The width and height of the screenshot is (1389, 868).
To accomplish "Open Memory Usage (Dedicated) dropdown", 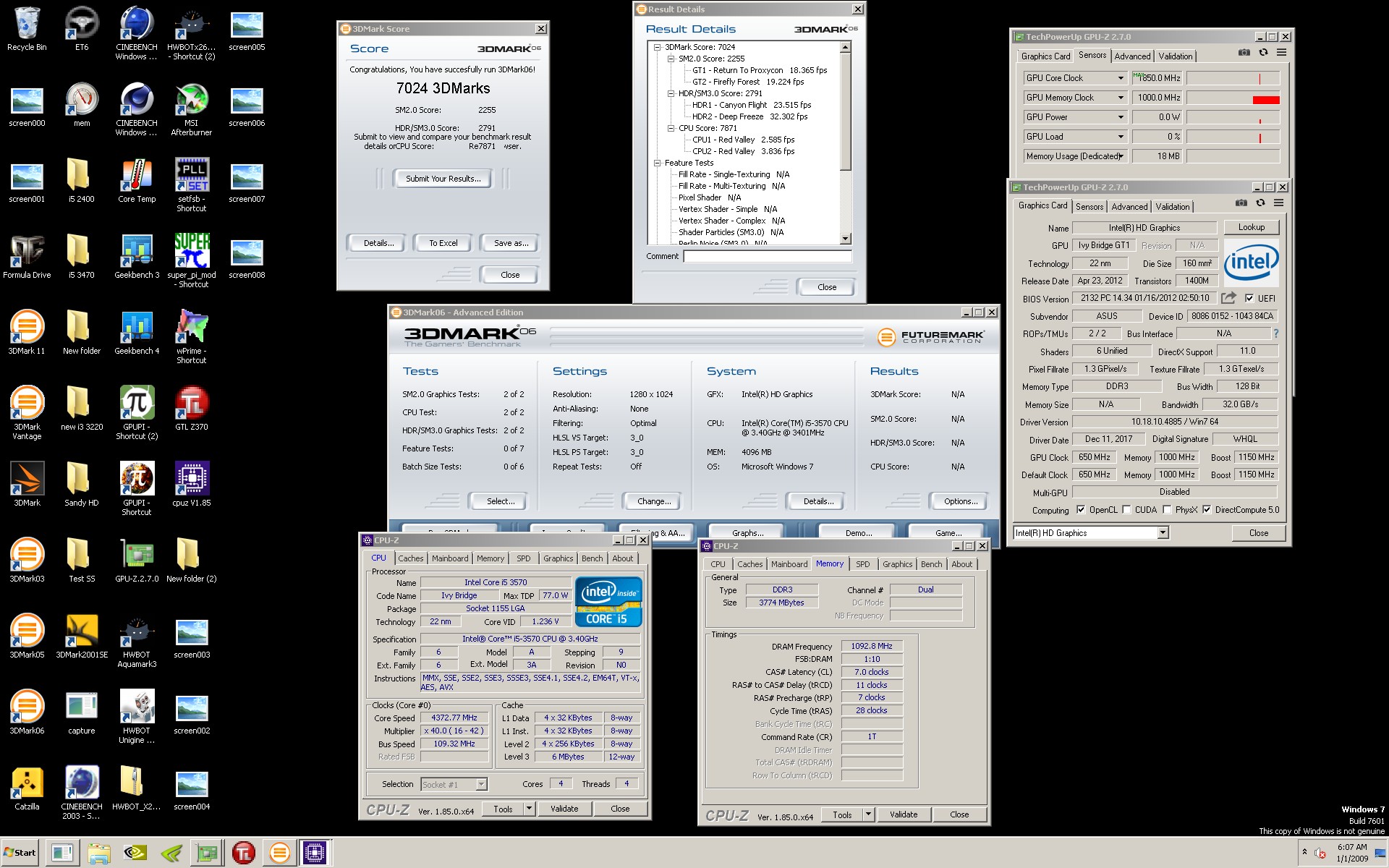I will coord(1121,156).
